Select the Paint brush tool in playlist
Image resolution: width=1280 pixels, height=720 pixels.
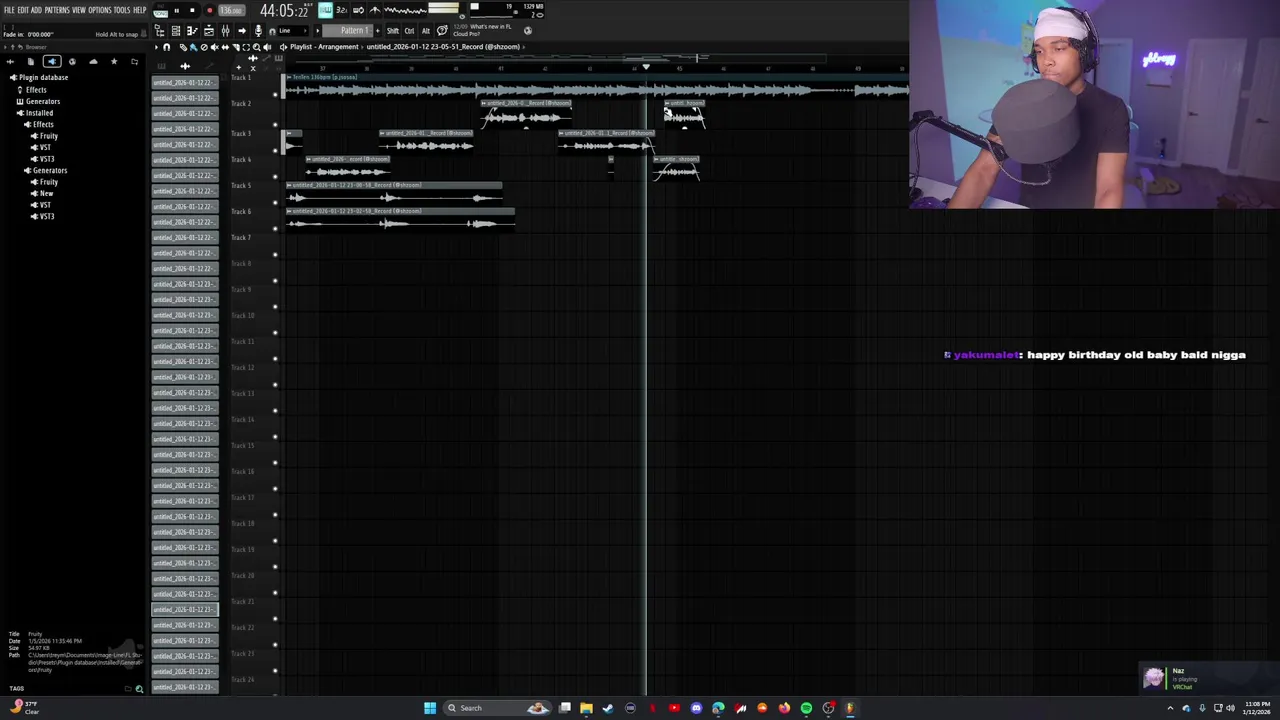tap(193, 47)
